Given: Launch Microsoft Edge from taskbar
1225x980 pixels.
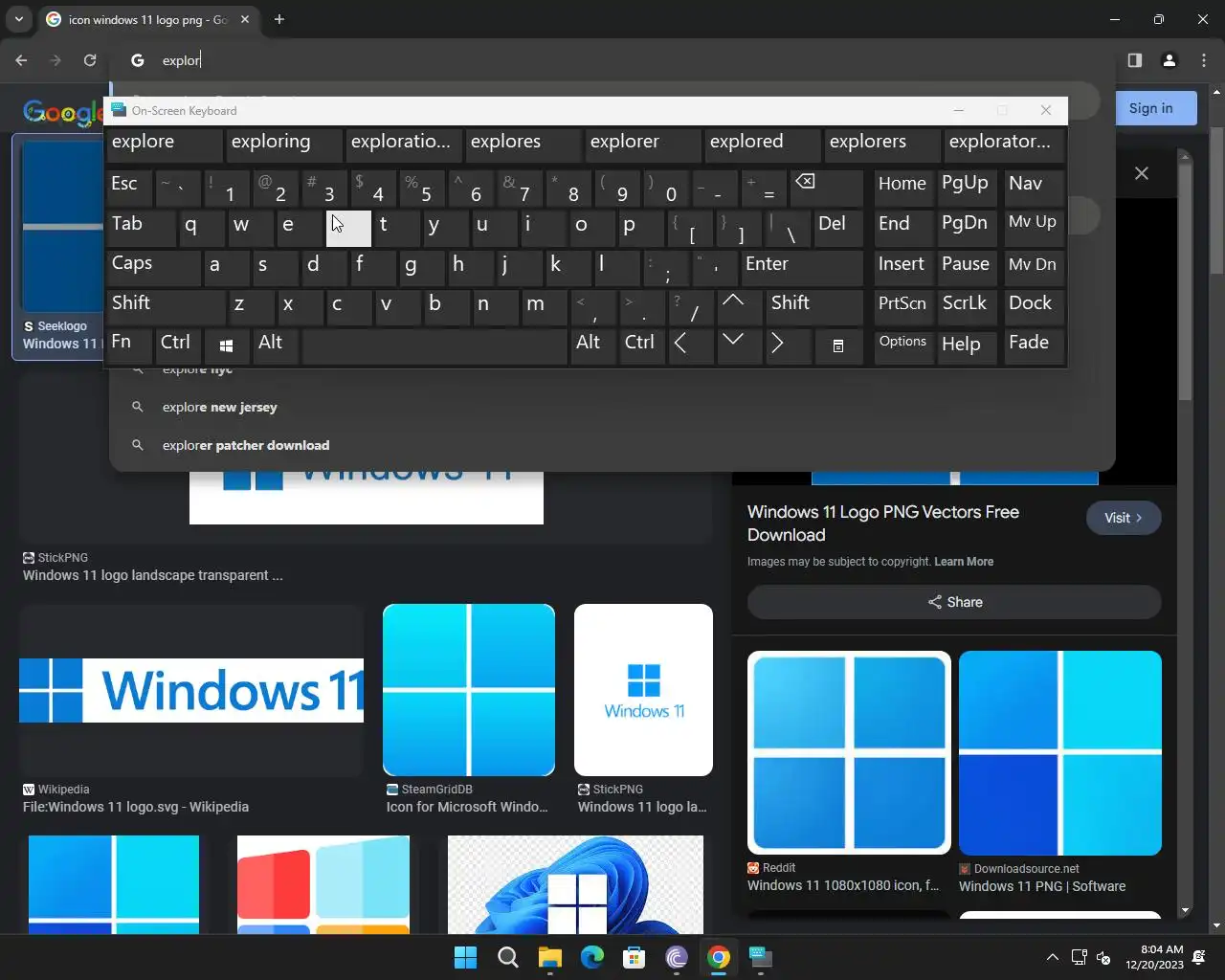Looking at the screenshot, I should tap(591, 957).
